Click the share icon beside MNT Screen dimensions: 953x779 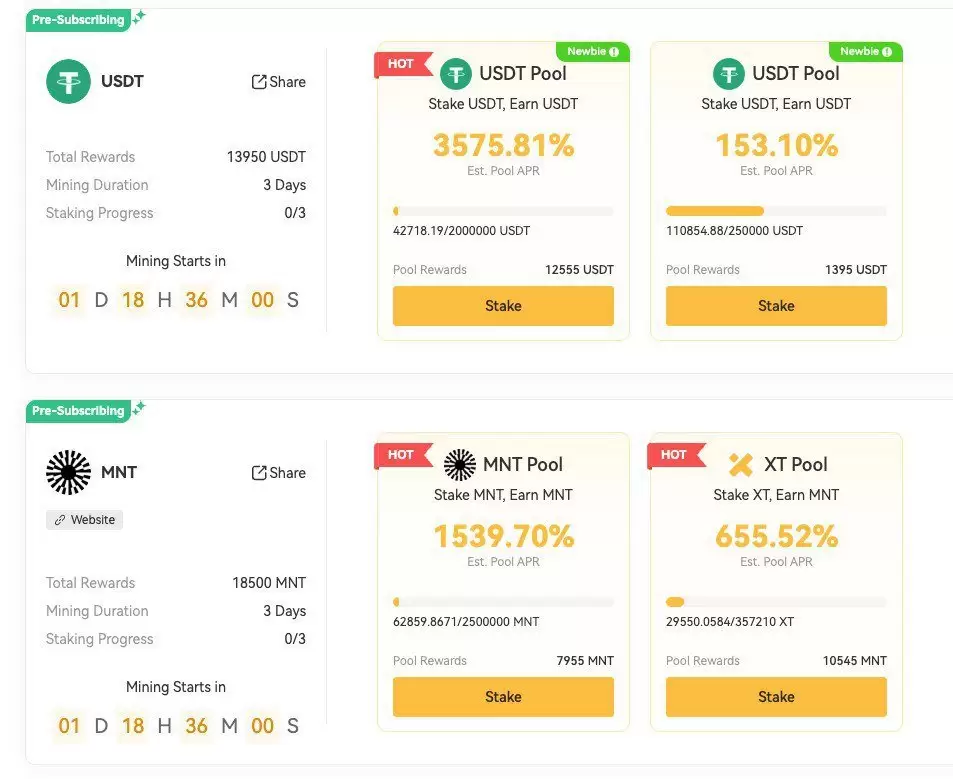click(x=259, y=473)
